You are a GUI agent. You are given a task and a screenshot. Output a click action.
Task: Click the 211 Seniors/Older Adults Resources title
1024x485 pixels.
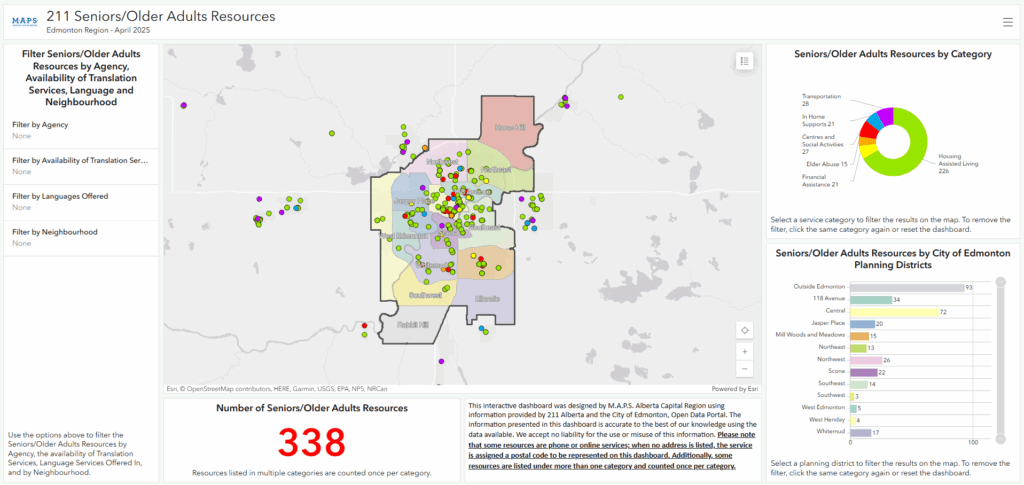pyautogui.click(x=161, y=16)
